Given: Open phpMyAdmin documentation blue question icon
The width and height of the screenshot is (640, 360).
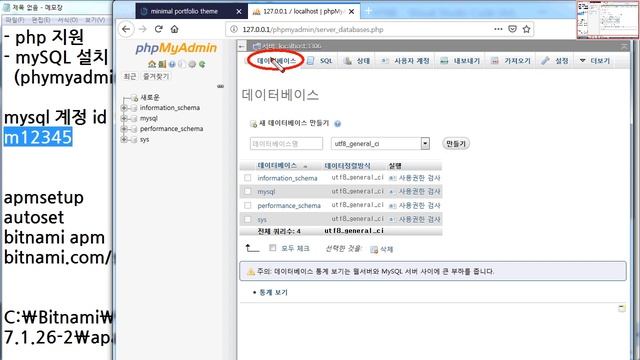Looking at the screenshot, I should point(172,64).
